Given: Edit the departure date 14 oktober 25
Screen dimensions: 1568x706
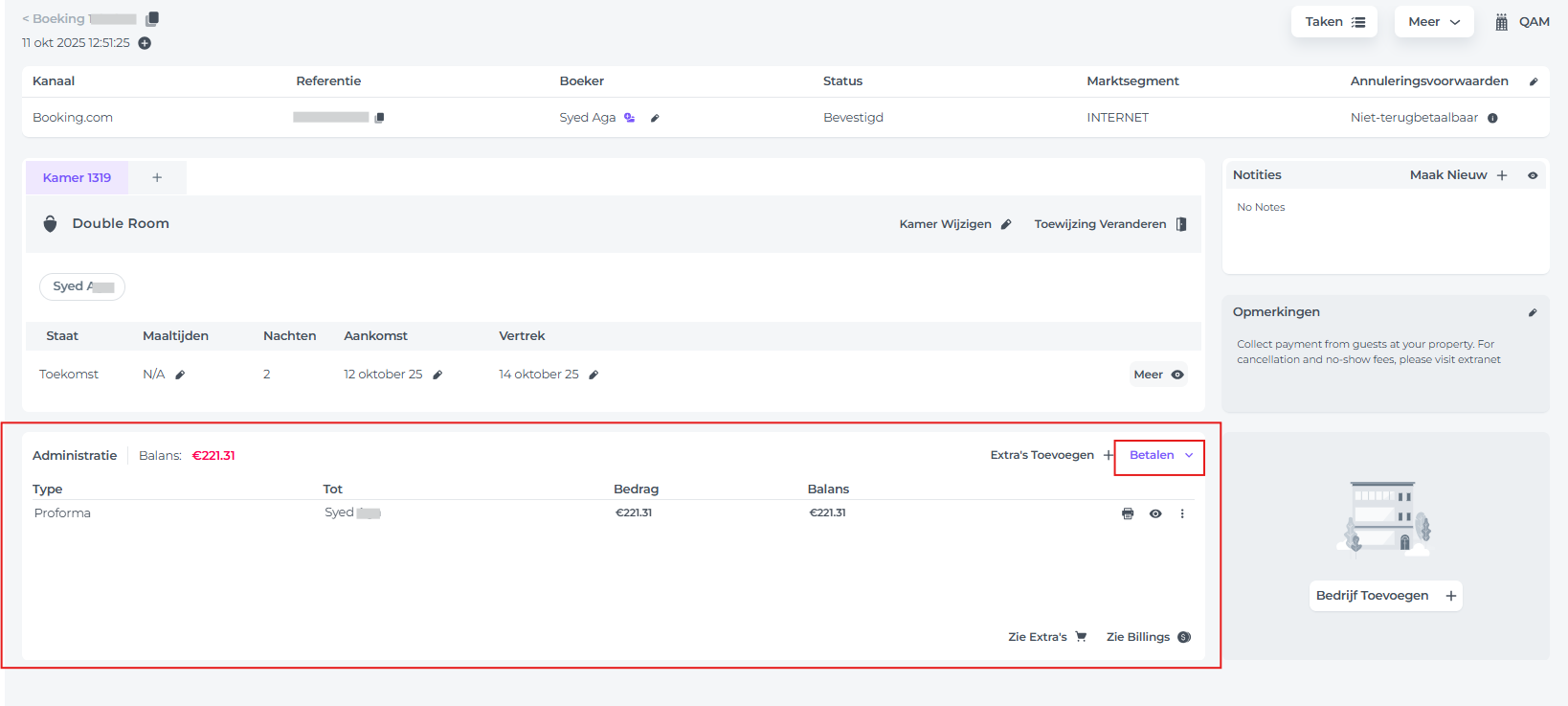Looking at the screenshot, I should pos(594,375).
